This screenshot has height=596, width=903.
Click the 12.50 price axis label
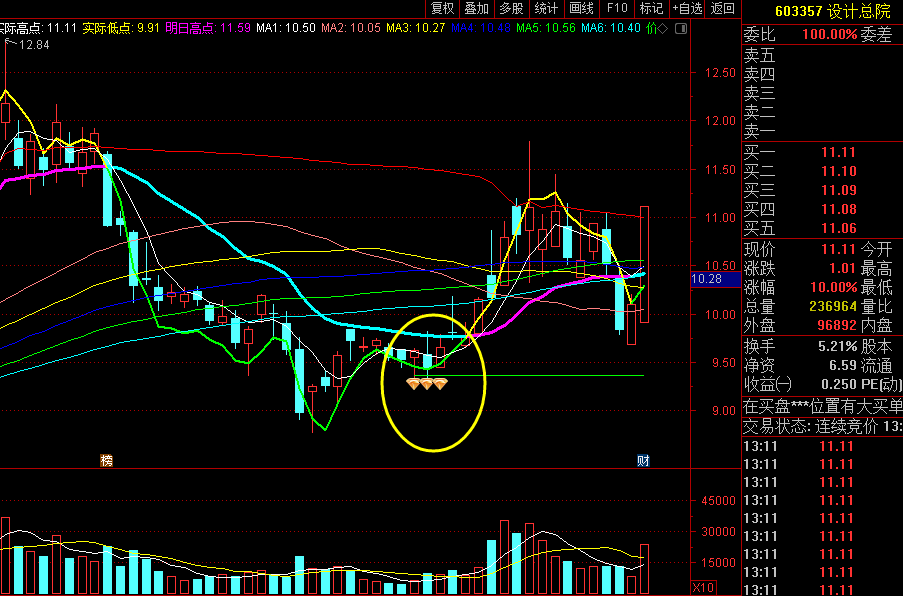coord(720,73)
